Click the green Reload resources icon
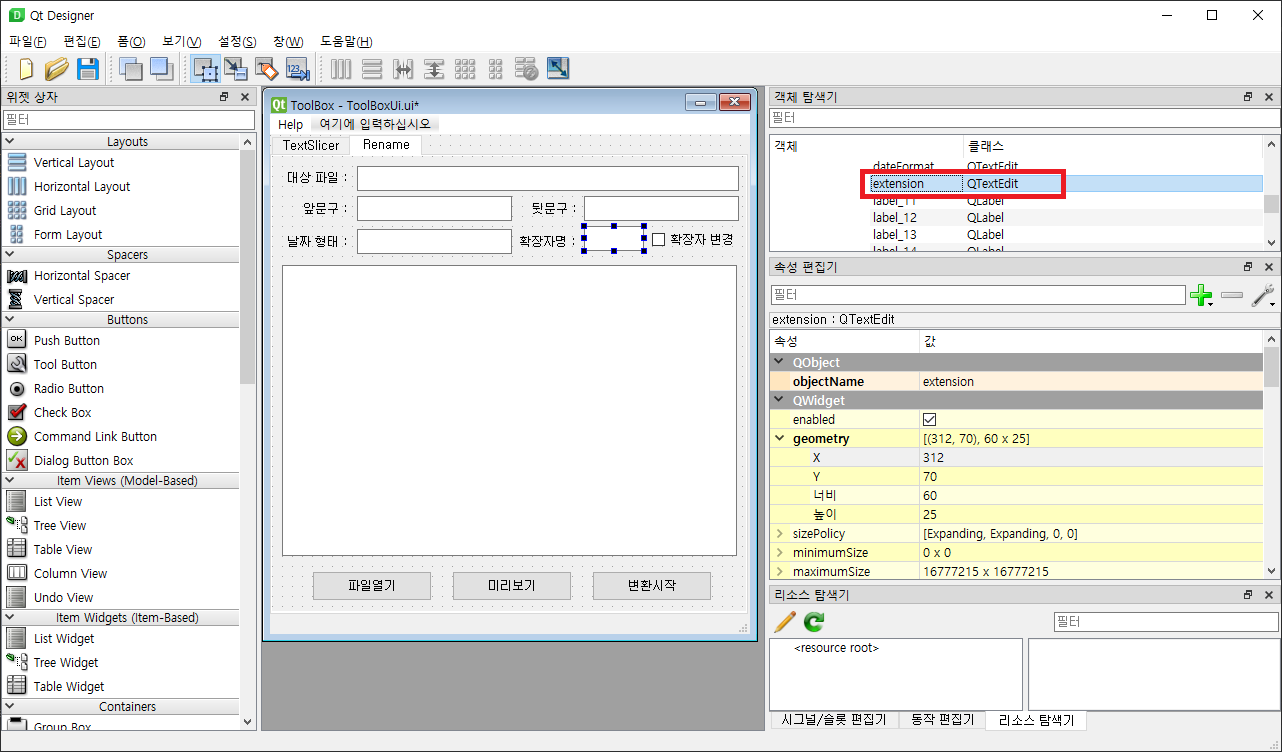This screenshot has height=752, width=1282. (x=812, y=621)
